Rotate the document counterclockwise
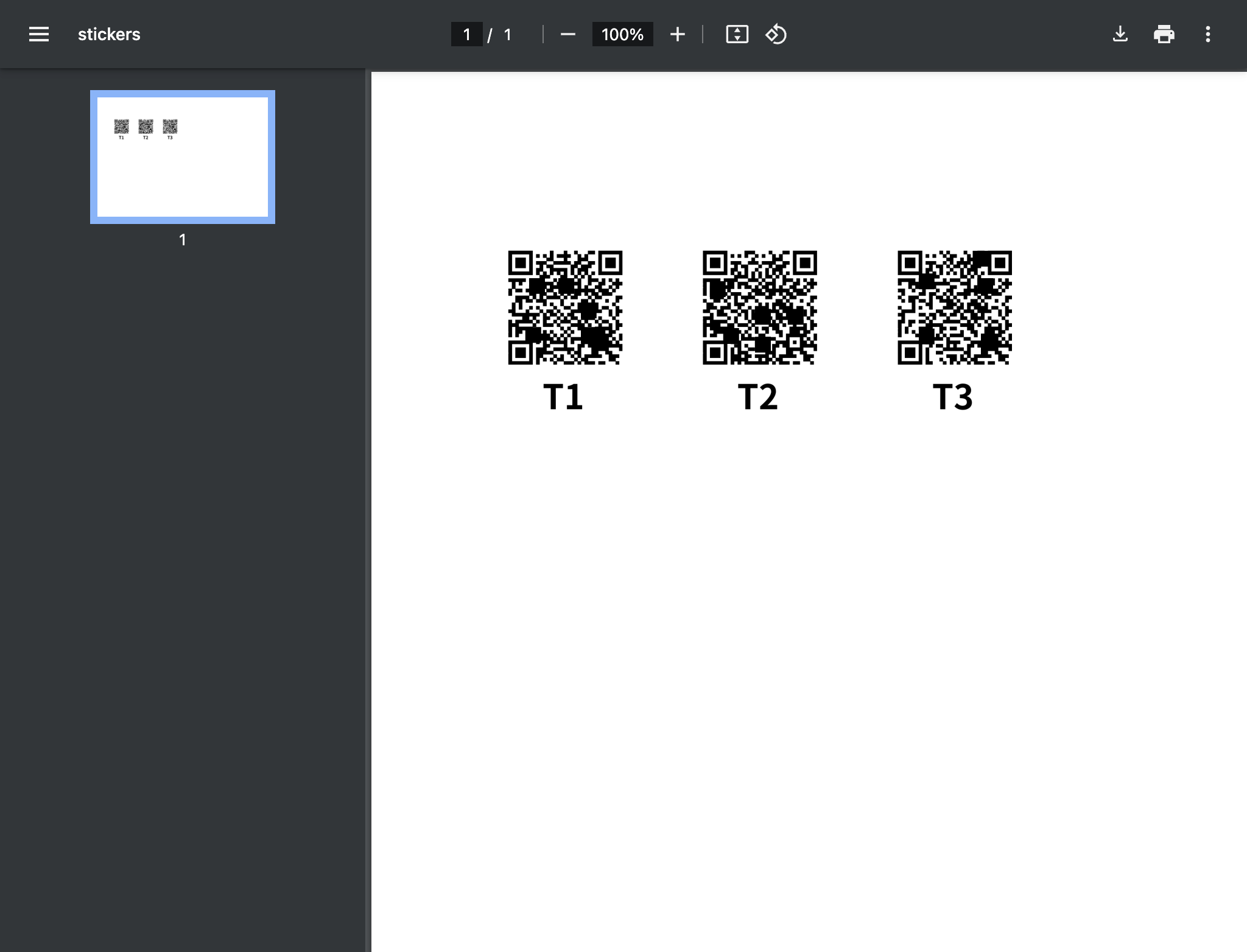 (776, 34)
